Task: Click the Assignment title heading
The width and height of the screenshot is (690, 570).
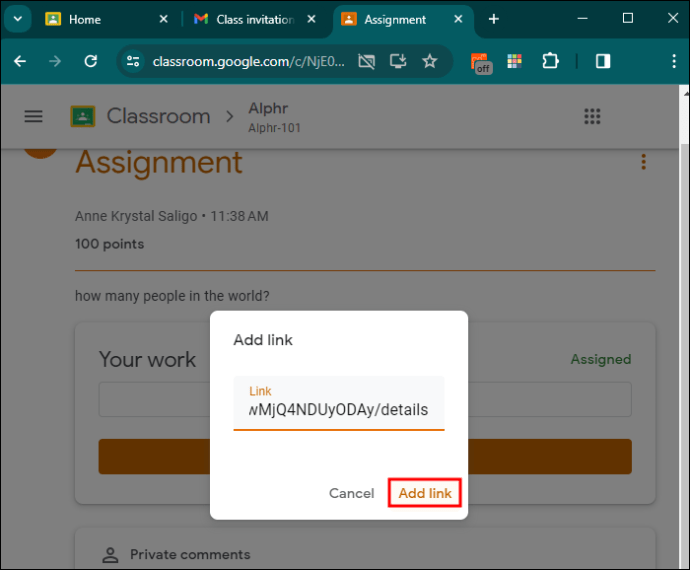Action: pos(159,162)
